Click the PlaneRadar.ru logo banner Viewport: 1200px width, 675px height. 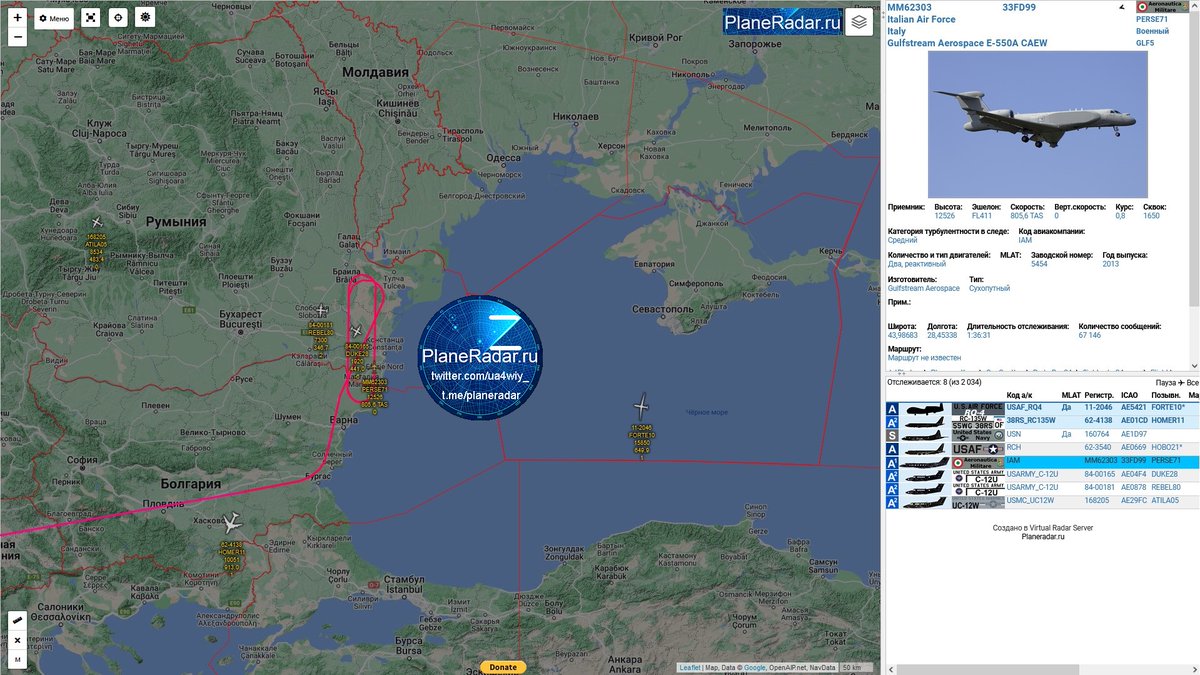783,22
